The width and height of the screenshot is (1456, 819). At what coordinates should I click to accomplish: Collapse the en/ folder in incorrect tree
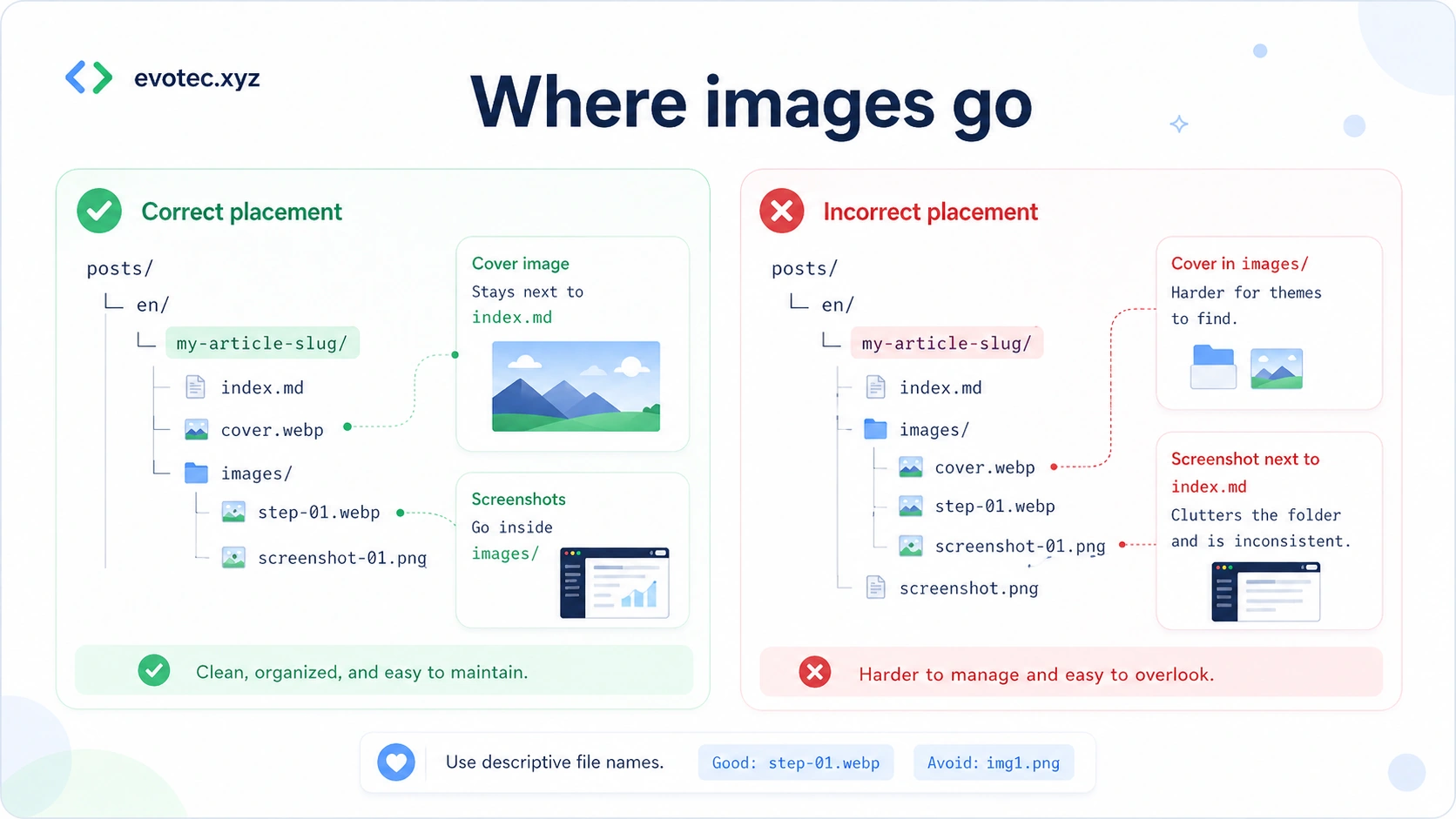click(x=837, y=305)
